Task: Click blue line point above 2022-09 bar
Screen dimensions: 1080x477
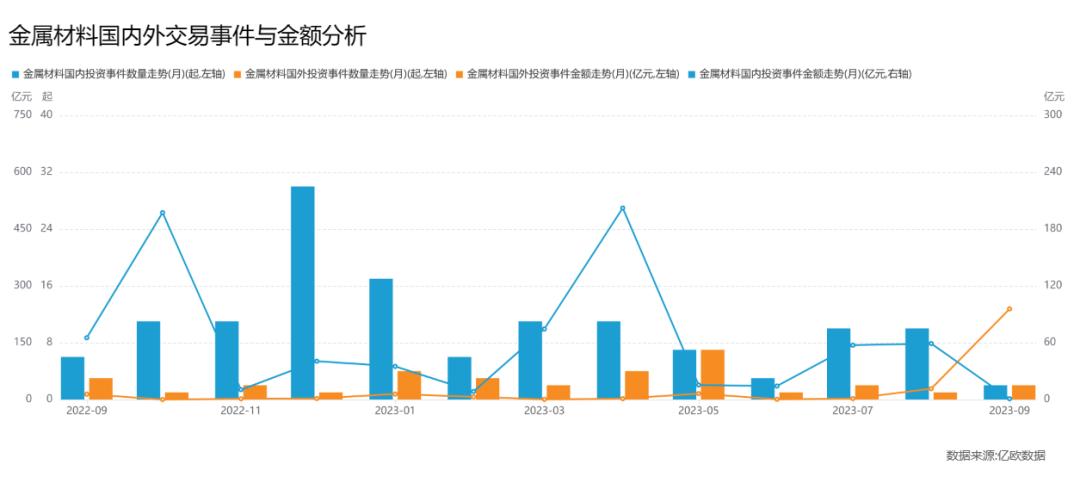Action: click(x=86, y=337)
